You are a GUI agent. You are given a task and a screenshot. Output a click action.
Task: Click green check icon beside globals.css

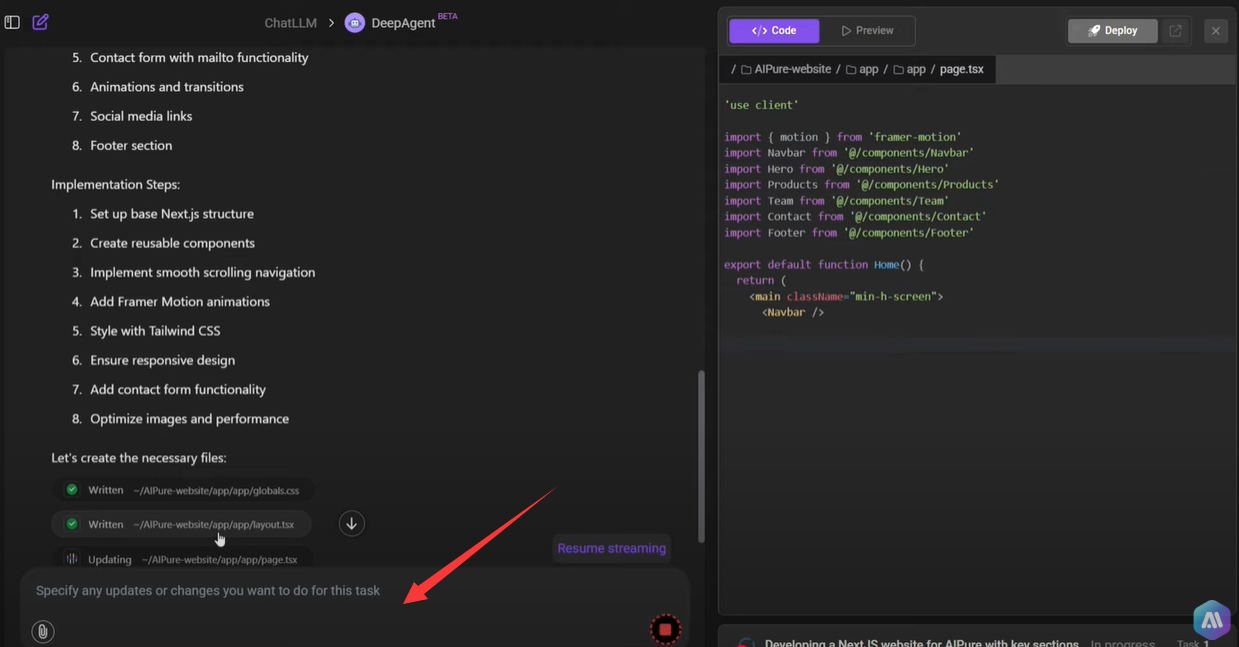pos(72,490)
